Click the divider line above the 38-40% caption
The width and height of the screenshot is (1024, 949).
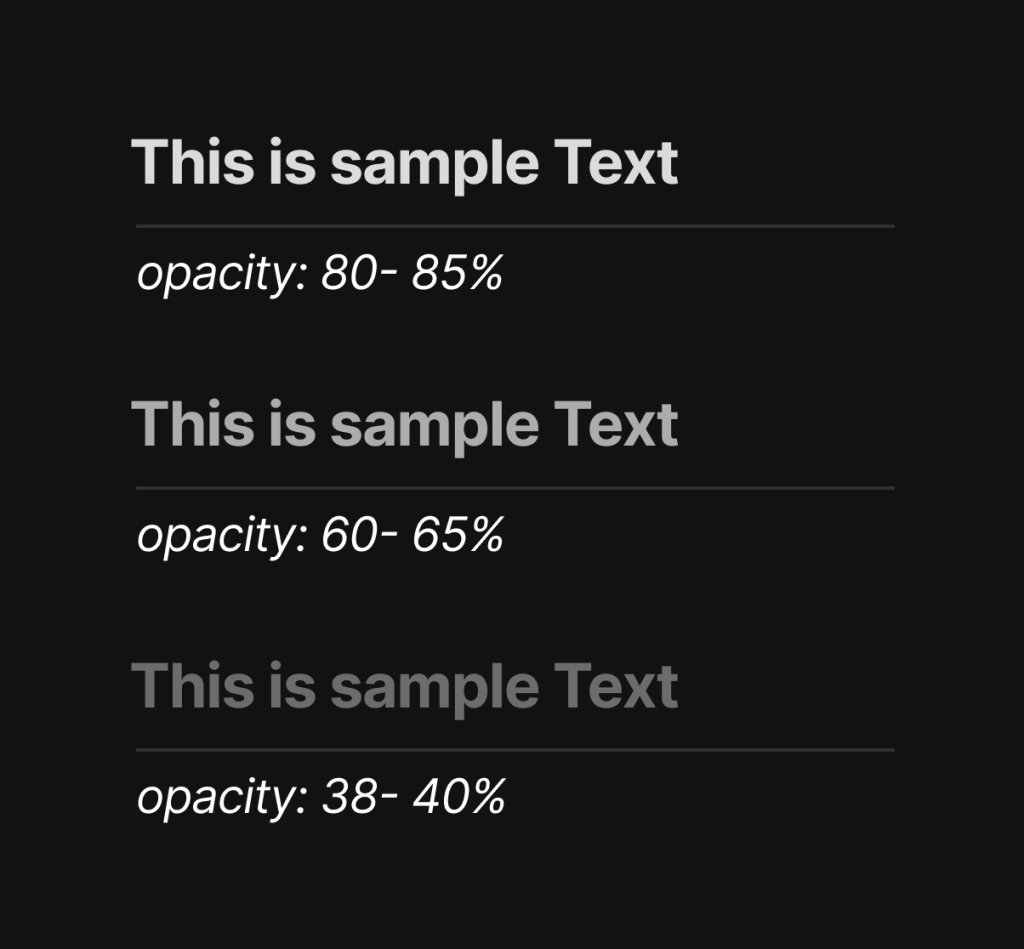click(x=515, y=750)
